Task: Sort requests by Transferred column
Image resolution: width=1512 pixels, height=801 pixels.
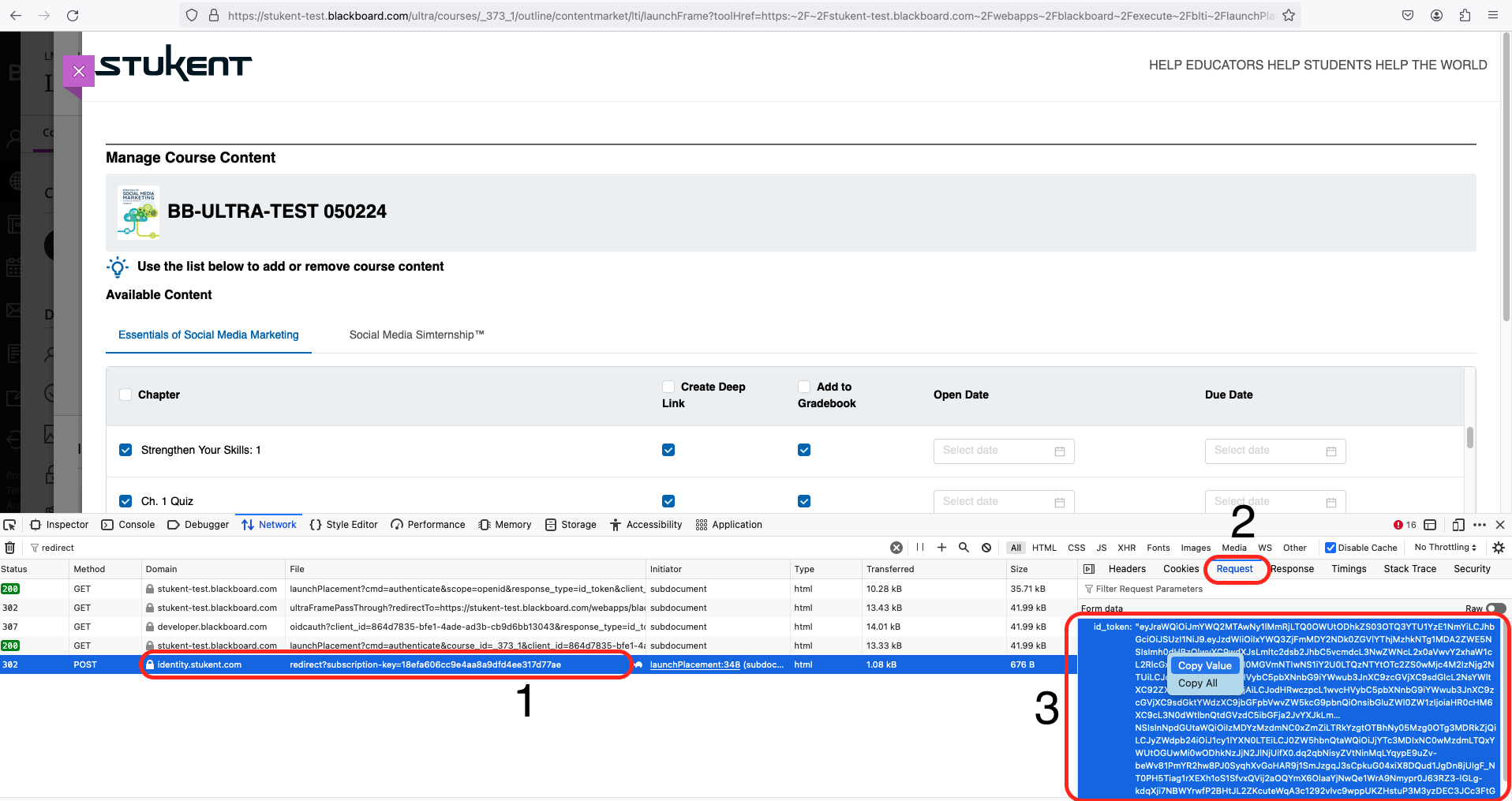Action: (932, 569)
